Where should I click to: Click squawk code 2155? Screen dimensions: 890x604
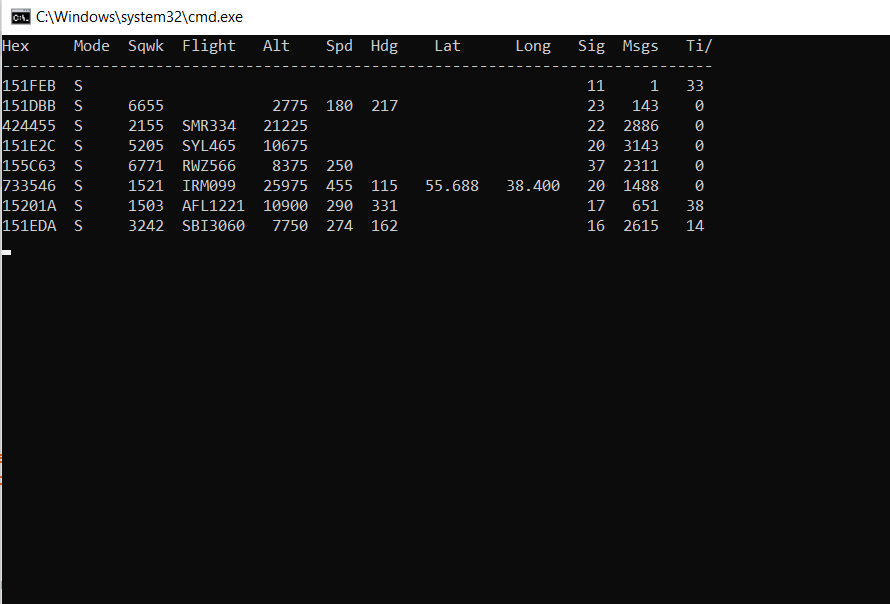pos(146,125)
